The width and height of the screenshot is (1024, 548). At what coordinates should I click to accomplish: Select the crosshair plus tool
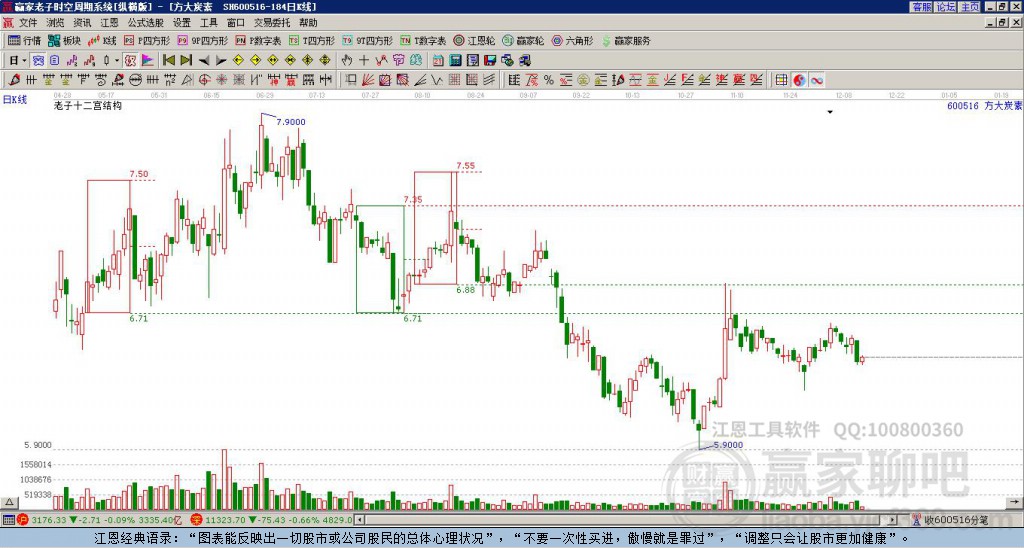pyautogui.click(x=364, y=60)
